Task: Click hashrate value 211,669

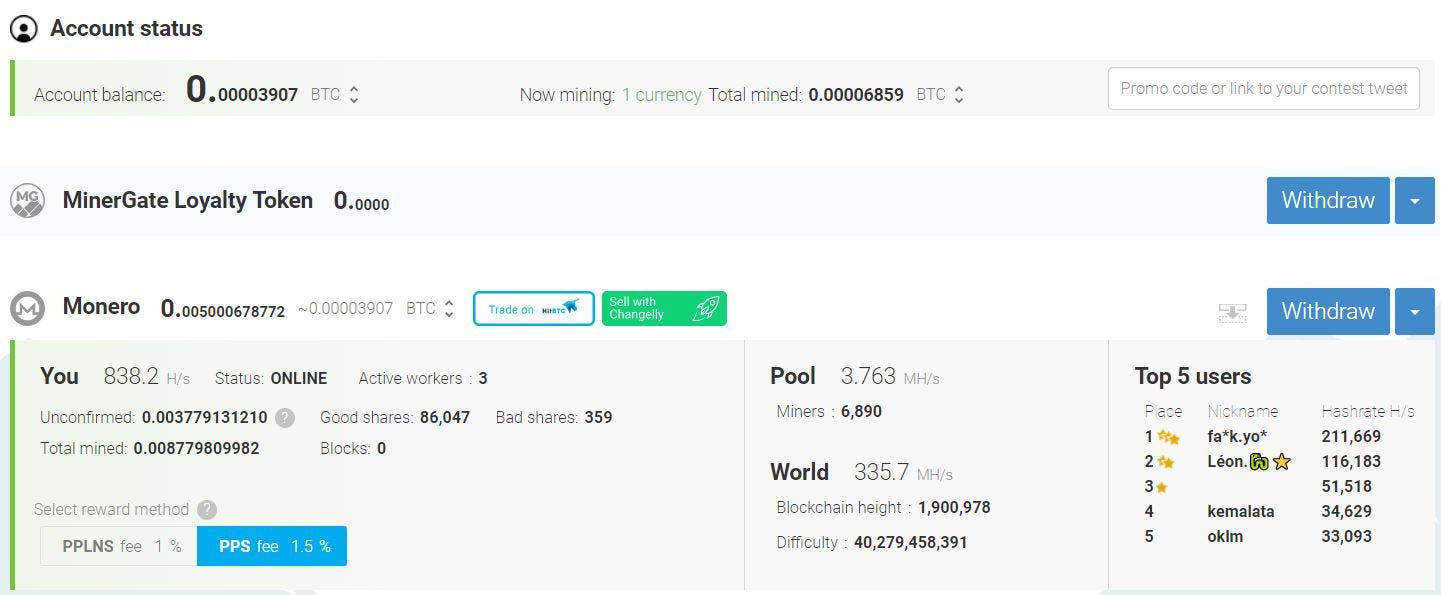Action: (1351, 437)
